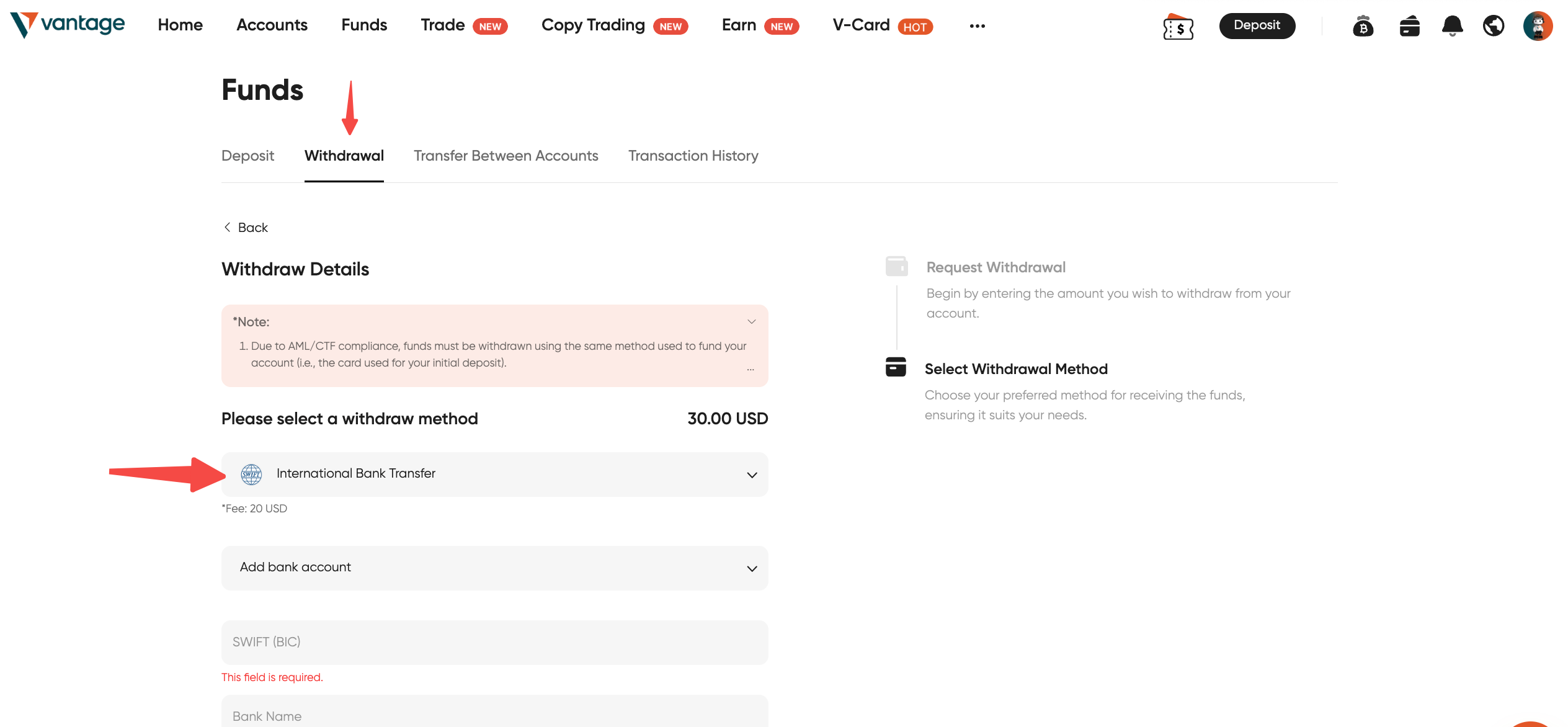Click the Select Withdrawal Method card icon

pos(896,367)
